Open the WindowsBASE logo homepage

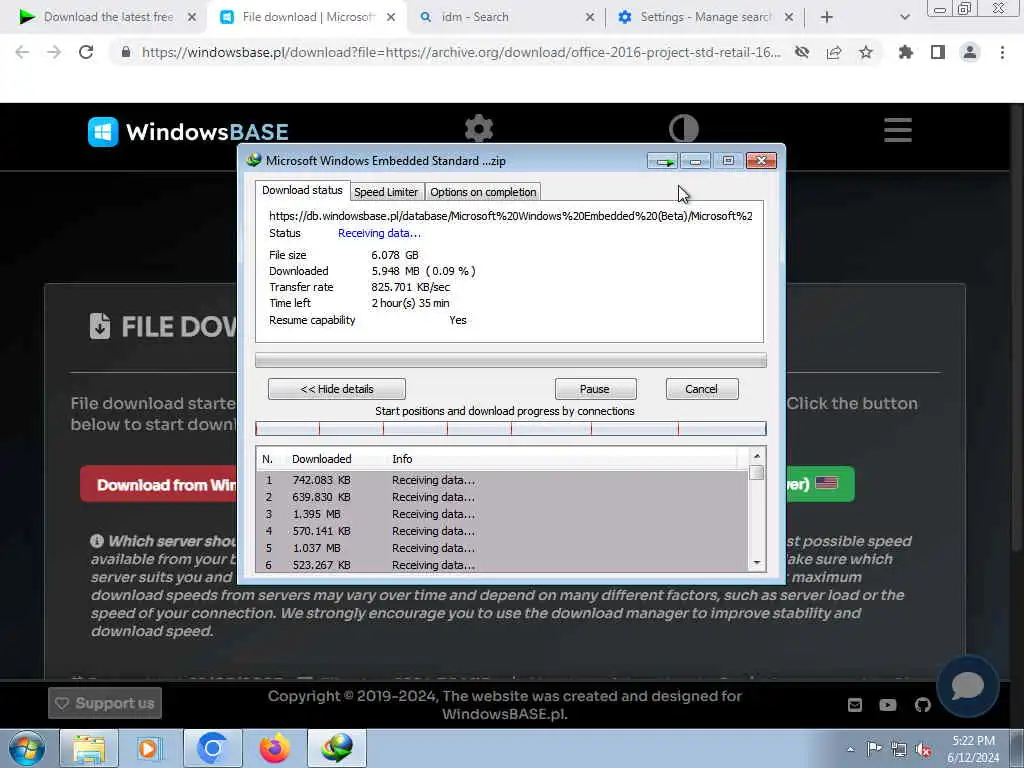(x=188, y=132)
